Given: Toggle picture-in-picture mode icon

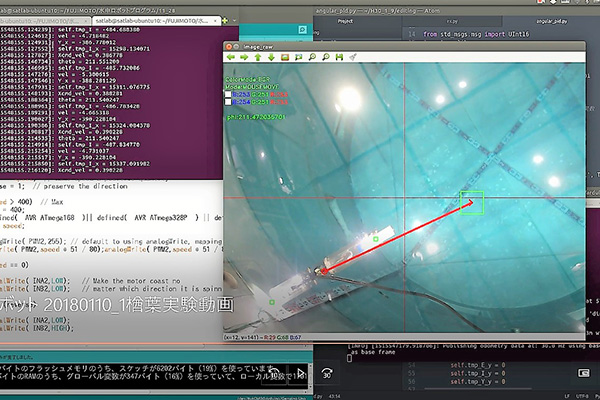Looking at the screenshot, I should click(584, 372).
